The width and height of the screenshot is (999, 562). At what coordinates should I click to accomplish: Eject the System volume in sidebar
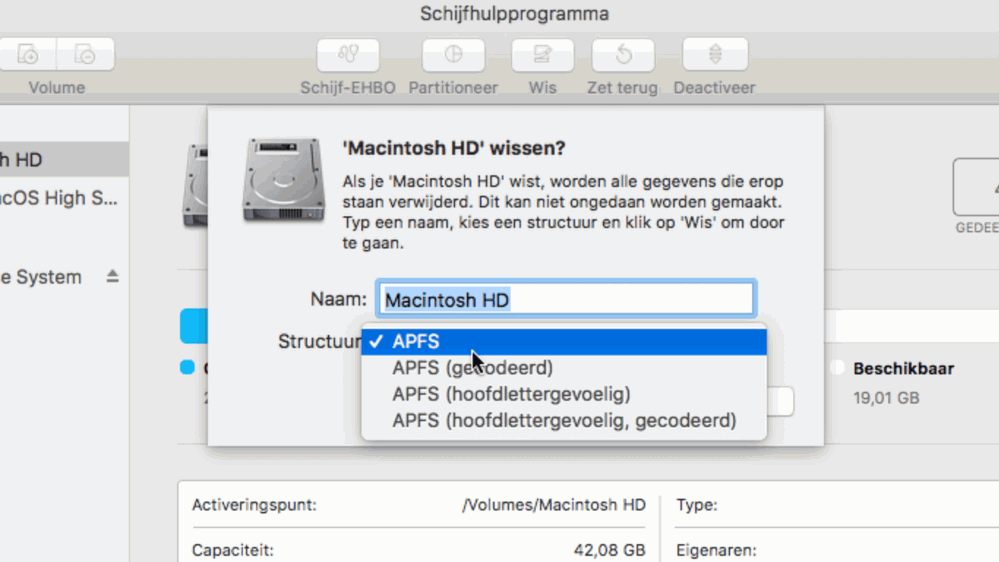113,277
